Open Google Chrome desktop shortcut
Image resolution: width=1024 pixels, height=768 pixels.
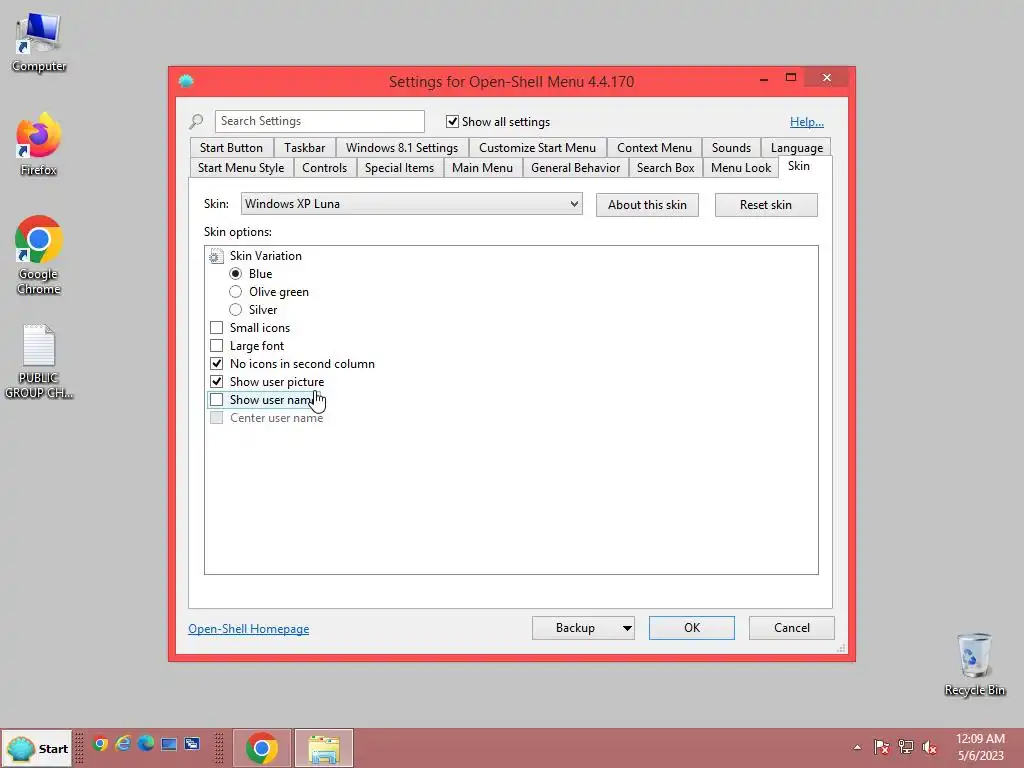tap(39, 255)
